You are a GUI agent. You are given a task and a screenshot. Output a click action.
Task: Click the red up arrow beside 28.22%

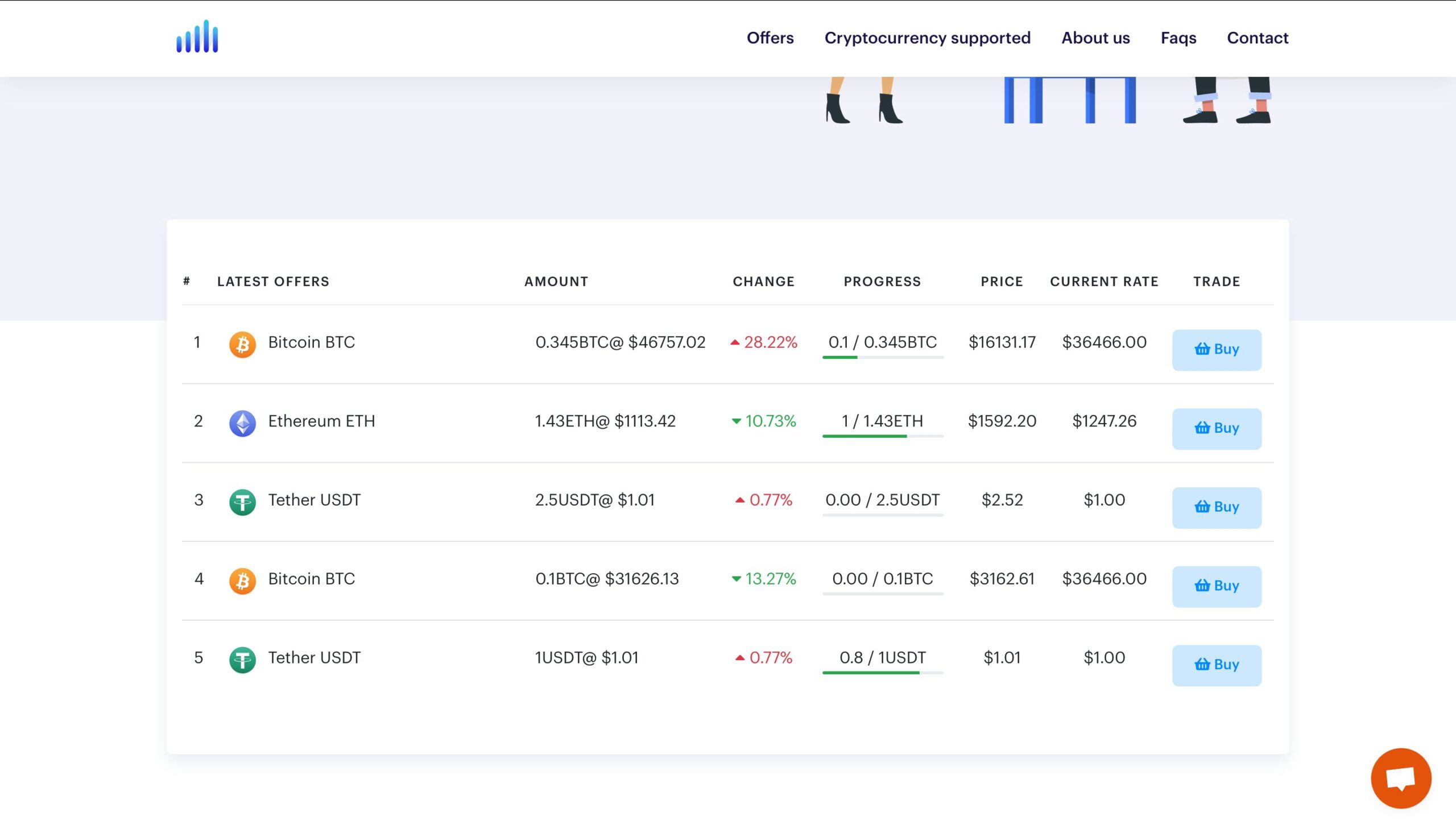click(x=735, y=343)
